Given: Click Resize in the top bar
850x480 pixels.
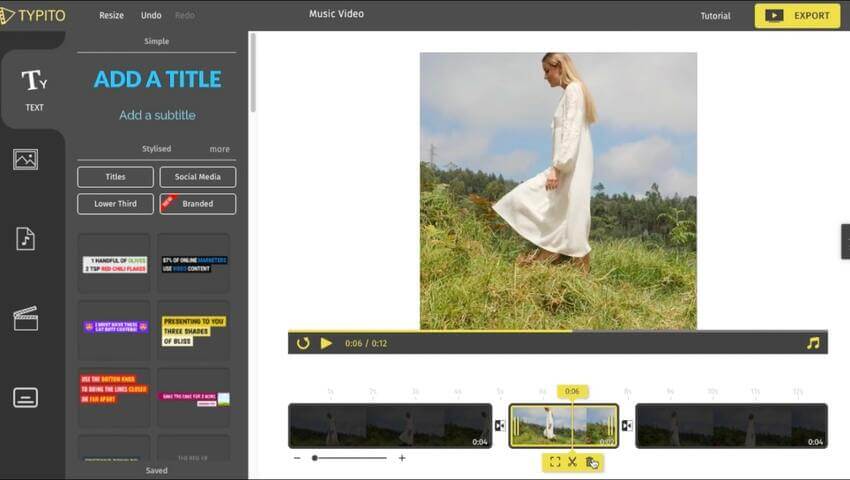Looking at the screenshot, I should (111, 15).
